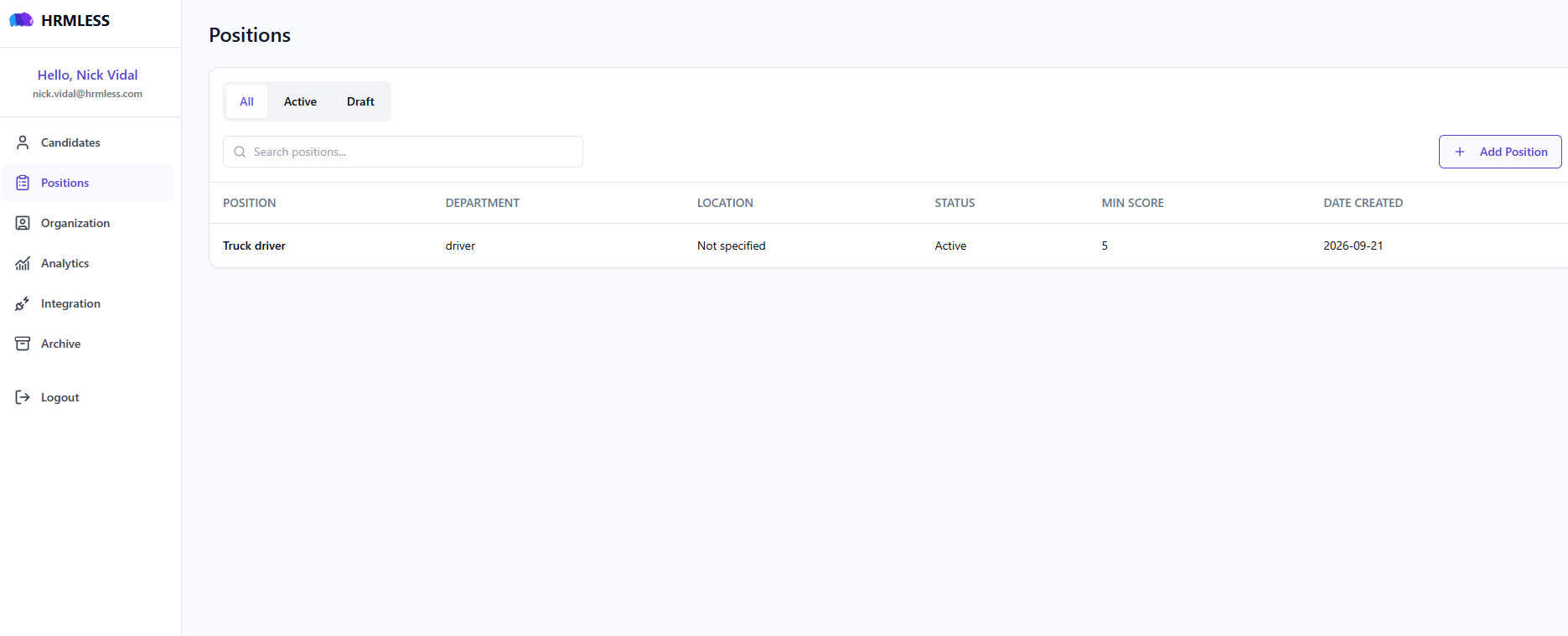
Task: Click the 'Active' status cell of Truck driver
Action: (x=950, y=246)
